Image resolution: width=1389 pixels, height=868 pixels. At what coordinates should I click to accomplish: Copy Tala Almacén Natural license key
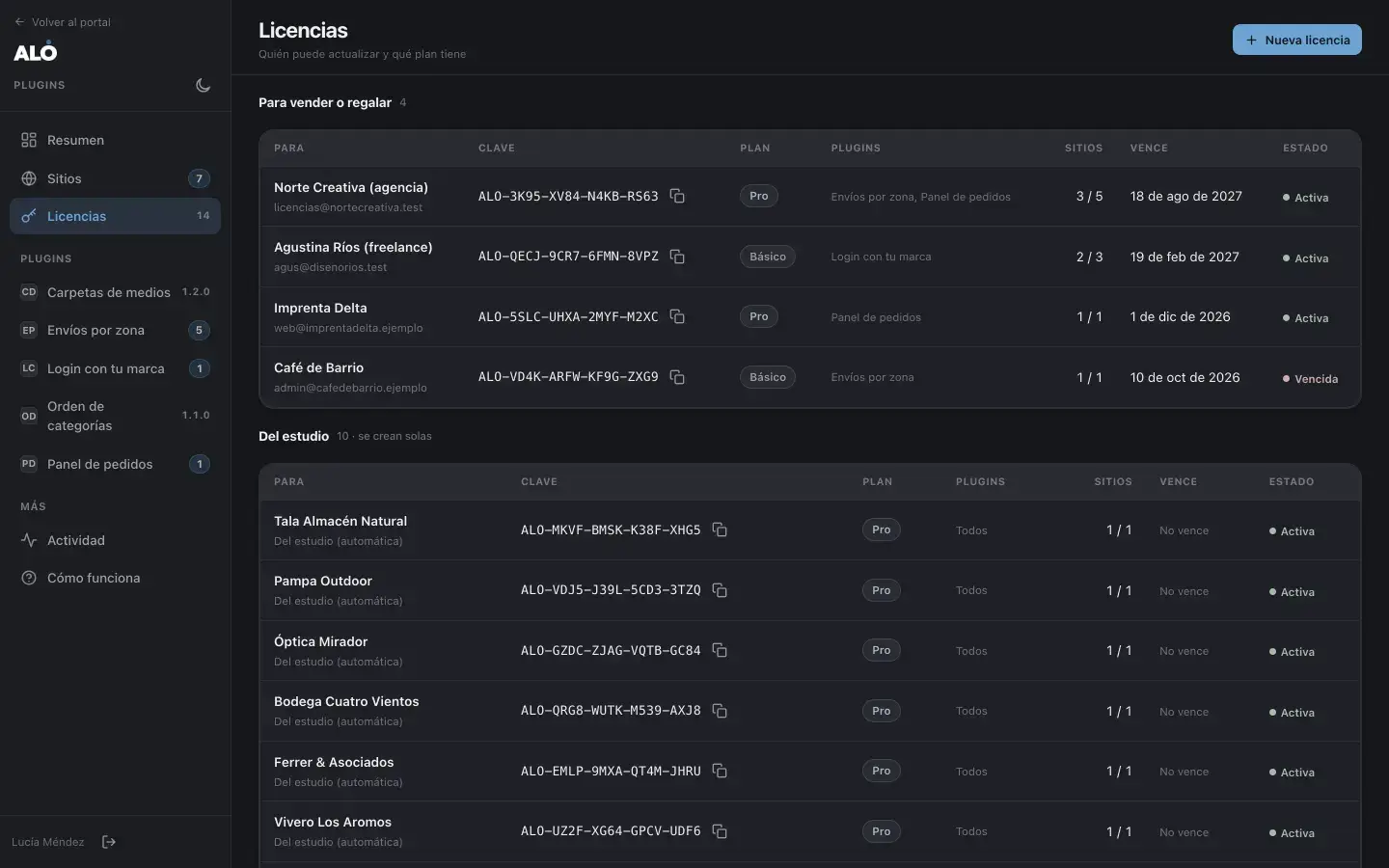[x=720, y=529]
